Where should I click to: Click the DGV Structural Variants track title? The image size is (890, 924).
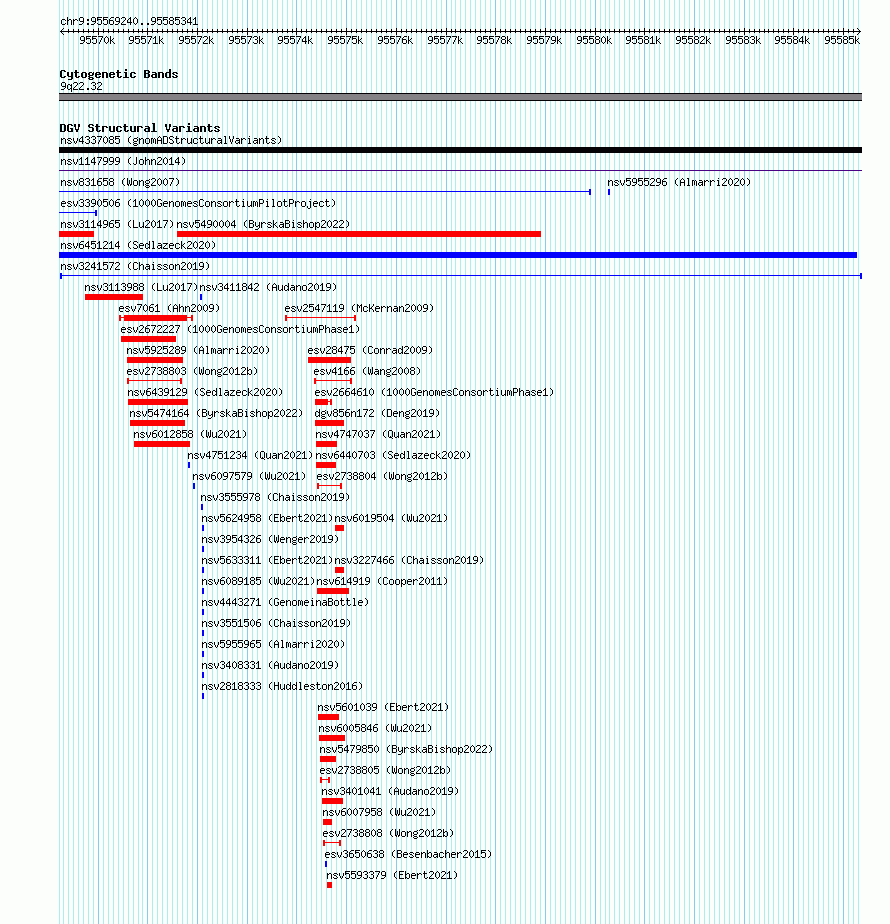[x=140, y=128]
